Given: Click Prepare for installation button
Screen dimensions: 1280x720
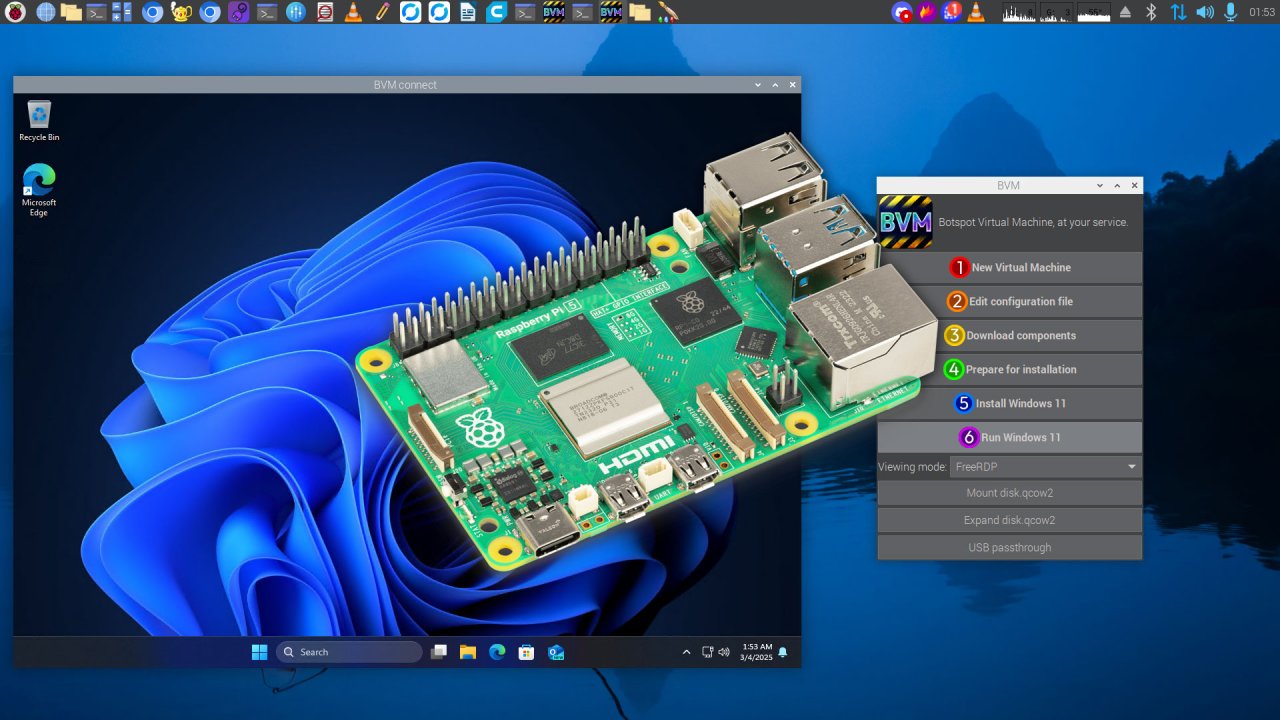Looking at the screenshot, I should 1010,370.
